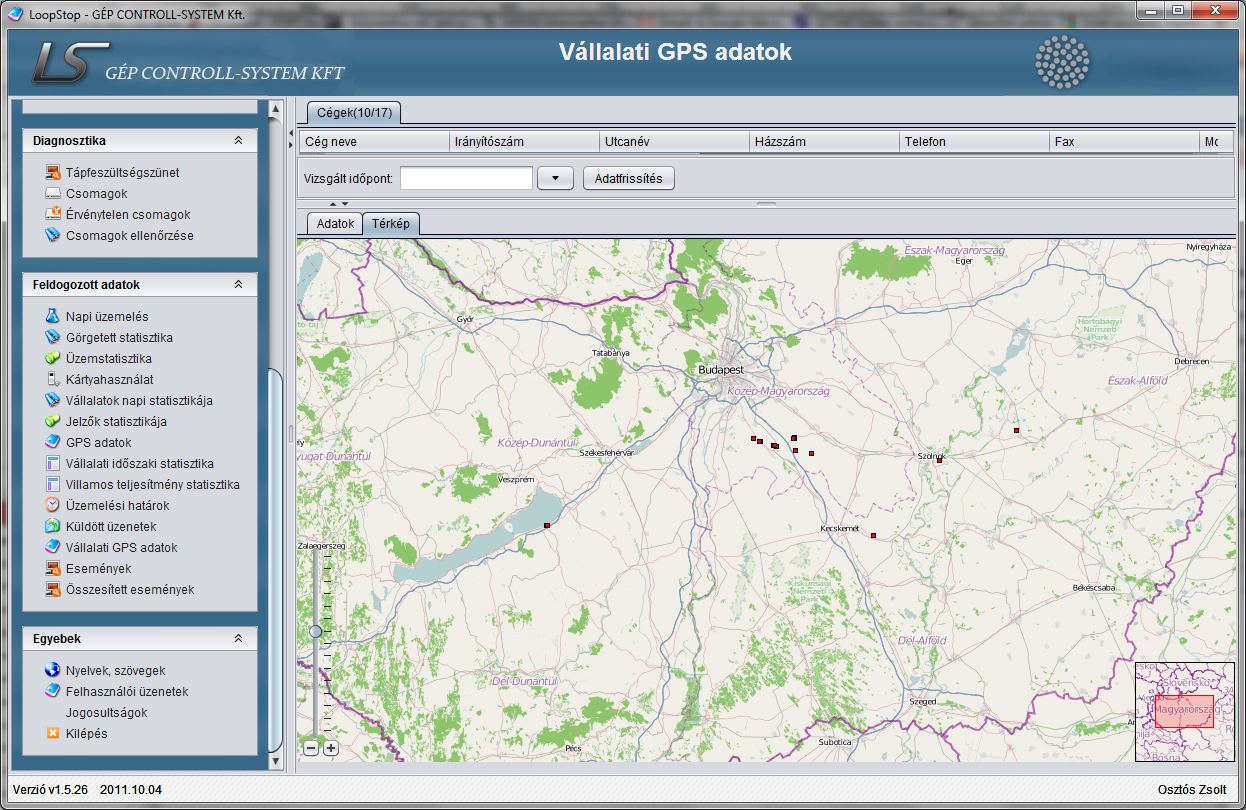Click the Kártyahasználat icon
The image size is (1246, 810).
pos(53,379)
